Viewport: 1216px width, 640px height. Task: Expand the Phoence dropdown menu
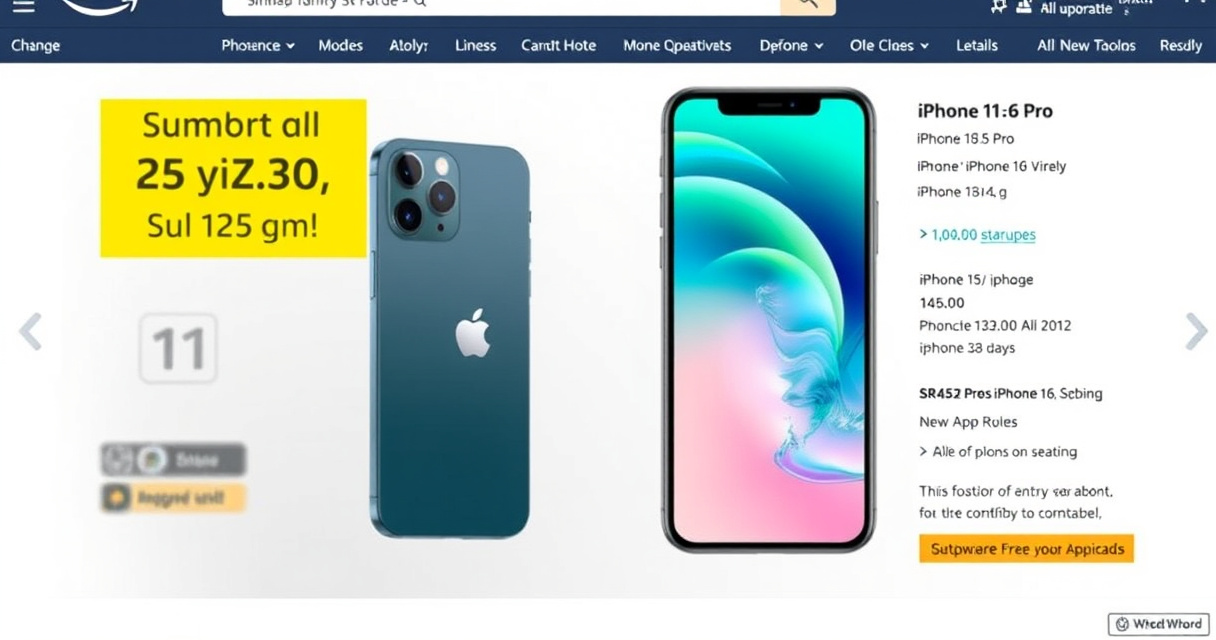tap(258, 45)
